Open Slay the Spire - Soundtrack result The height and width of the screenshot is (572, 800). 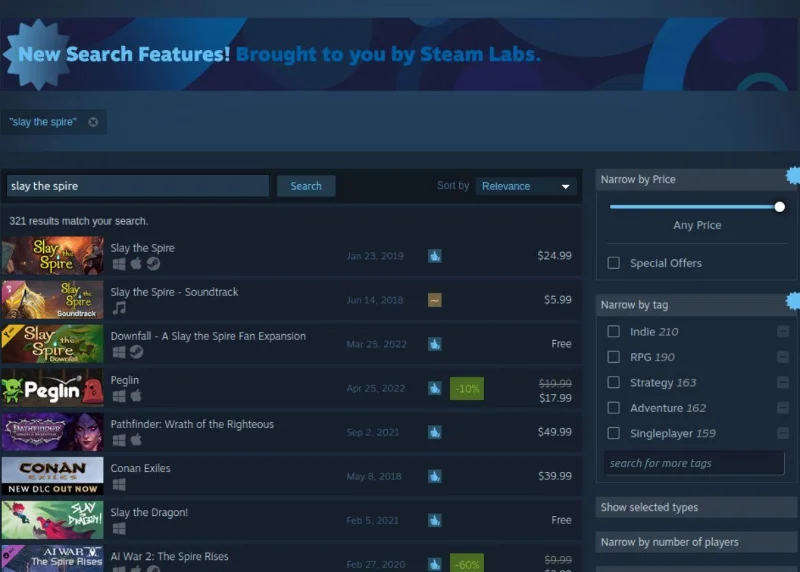click(x=291, y=300)
